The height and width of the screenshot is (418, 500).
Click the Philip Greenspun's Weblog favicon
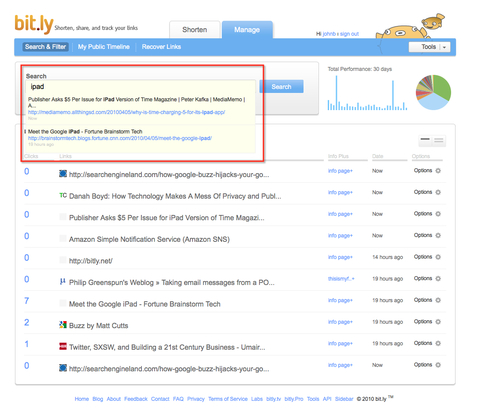pos(63,282)
